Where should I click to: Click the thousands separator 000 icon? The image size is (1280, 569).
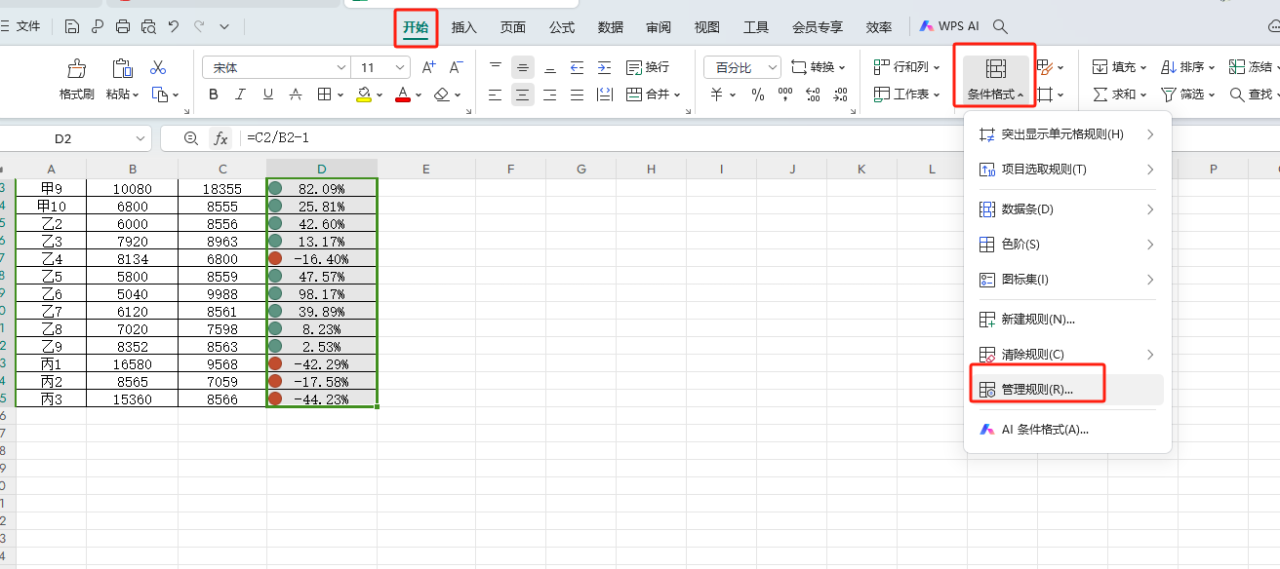(785, 94)
